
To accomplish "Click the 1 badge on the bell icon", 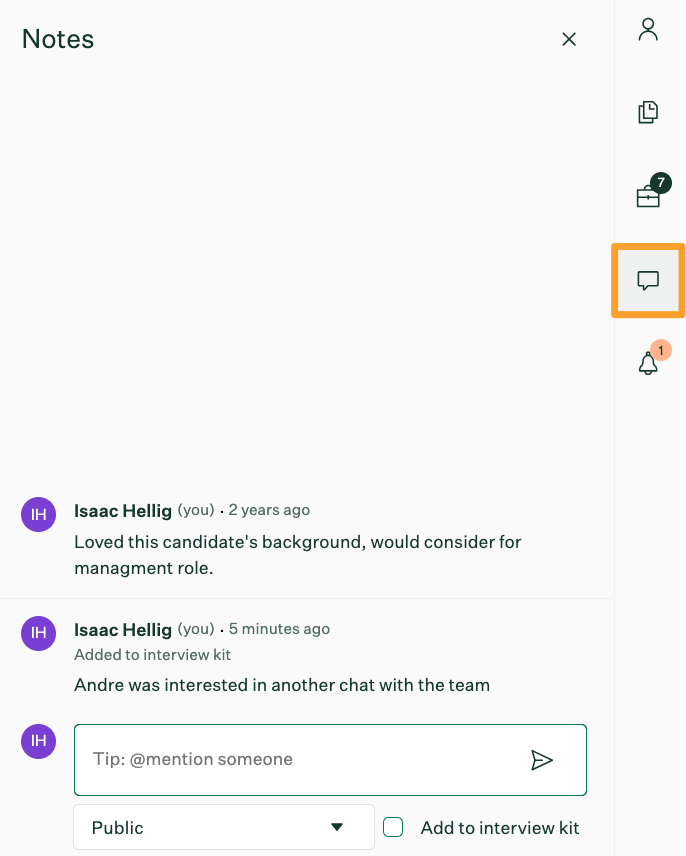I will 661,350.
